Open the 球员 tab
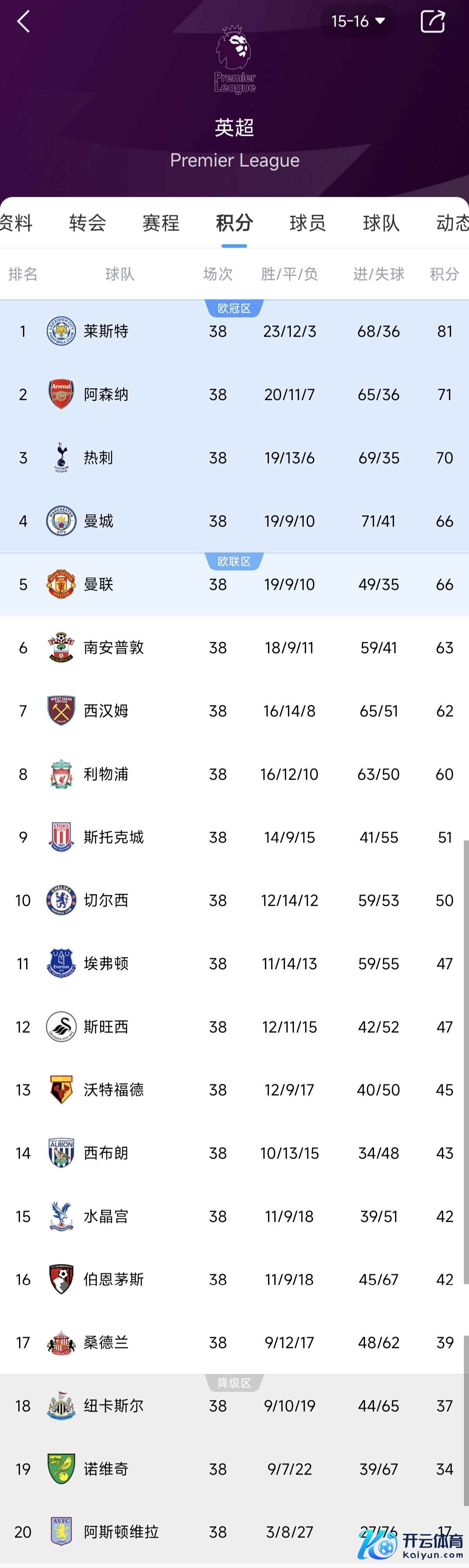 pyautogui.click(x=308, y=223)
